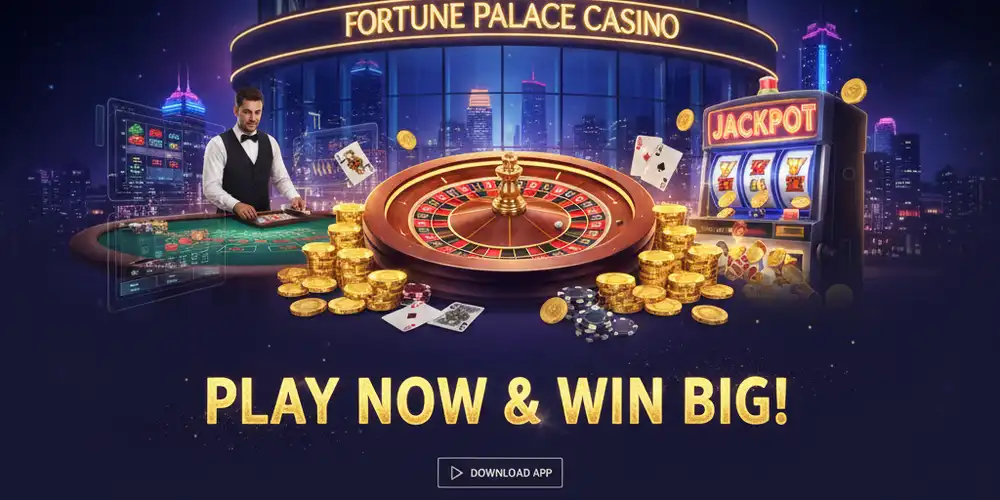Click the two cards lying below the roulette wheel
1000x500 pixels.
click(432, 316)
